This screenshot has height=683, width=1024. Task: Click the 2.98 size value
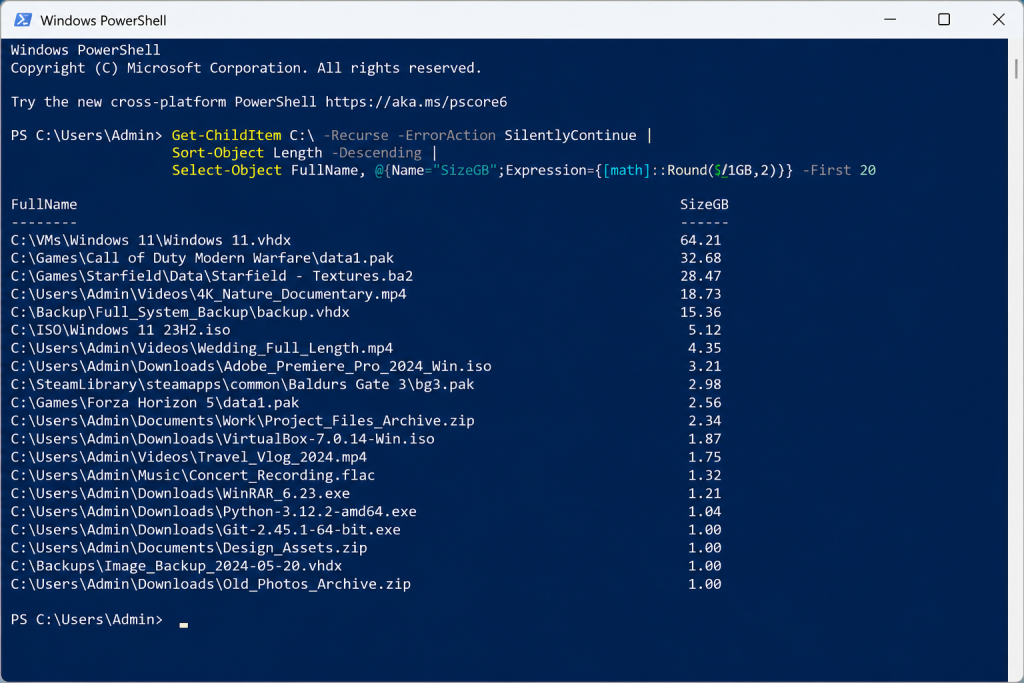point(705,385)
